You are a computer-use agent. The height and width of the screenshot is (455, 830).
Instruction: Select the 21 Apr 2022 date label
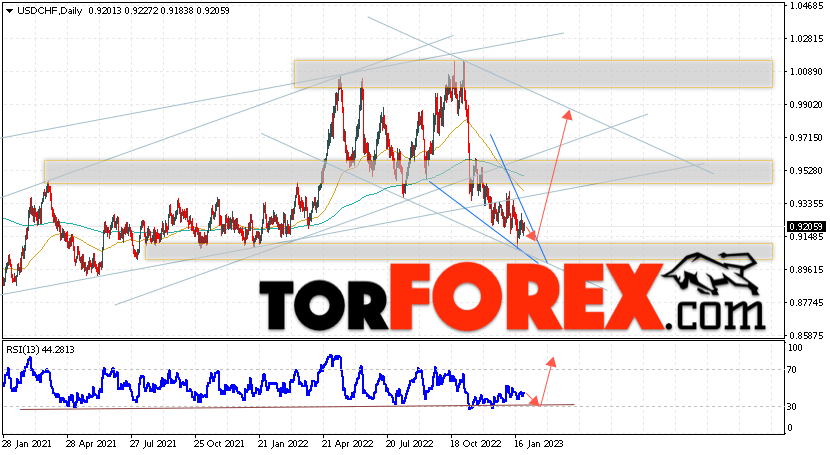348,443
